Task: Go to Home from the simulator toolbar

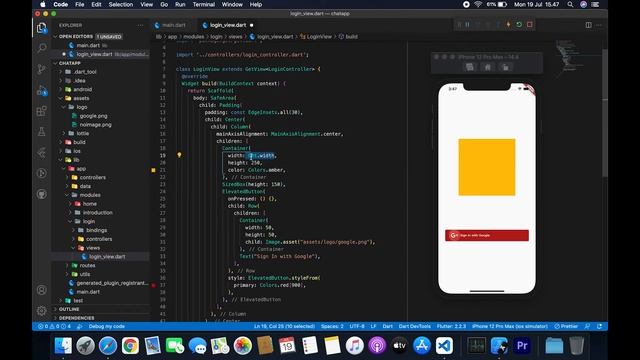Action: [x=487, y=67]
